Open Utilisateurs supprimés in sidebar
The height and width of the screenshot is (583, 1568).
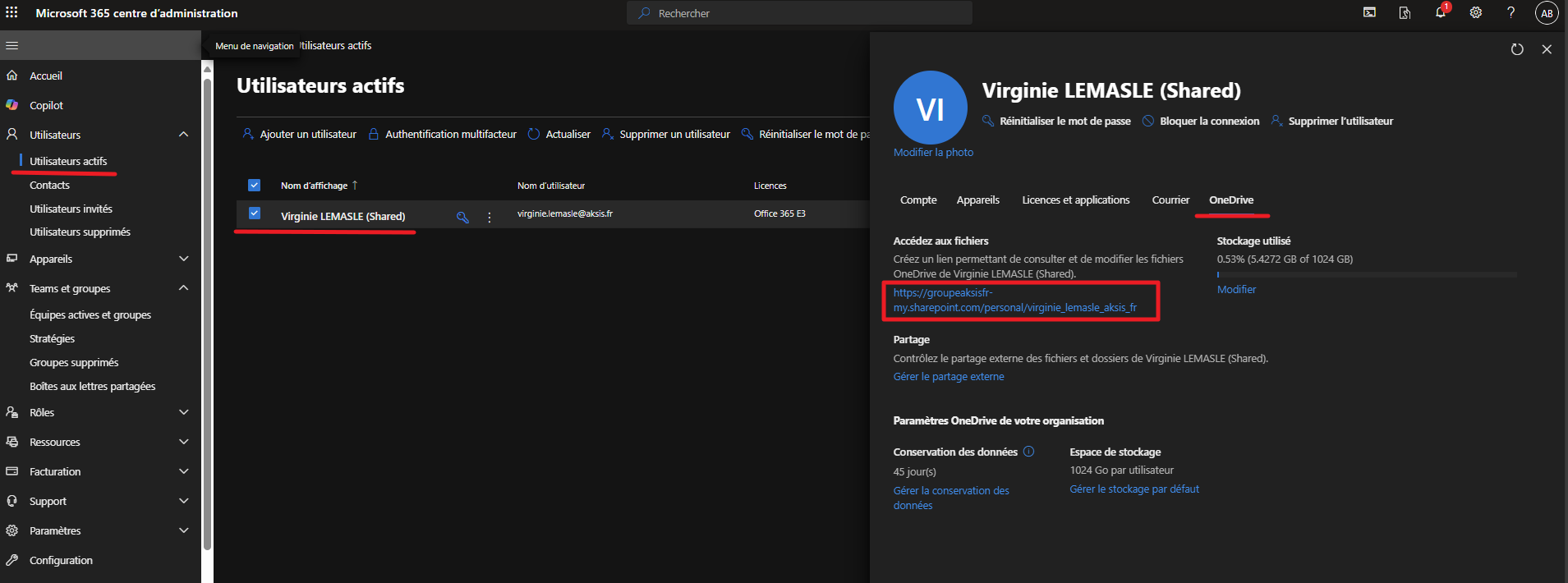pyautogui.click(x=80, y=232)
